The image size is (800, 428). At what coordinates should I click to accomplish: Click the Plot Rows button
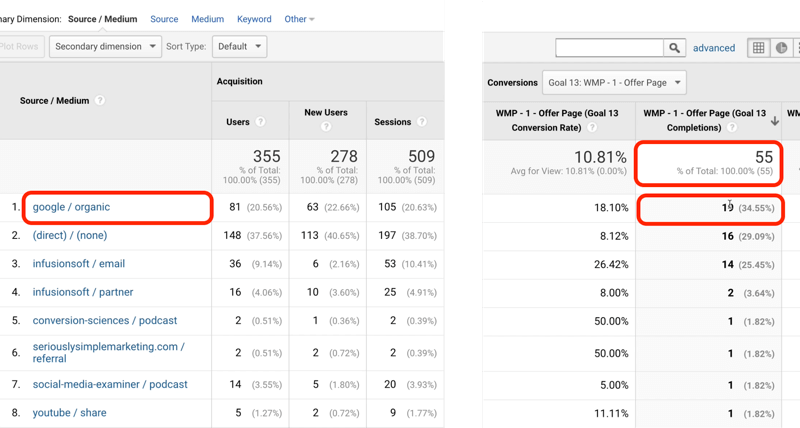pyautogui.click(x=21, y=46)
